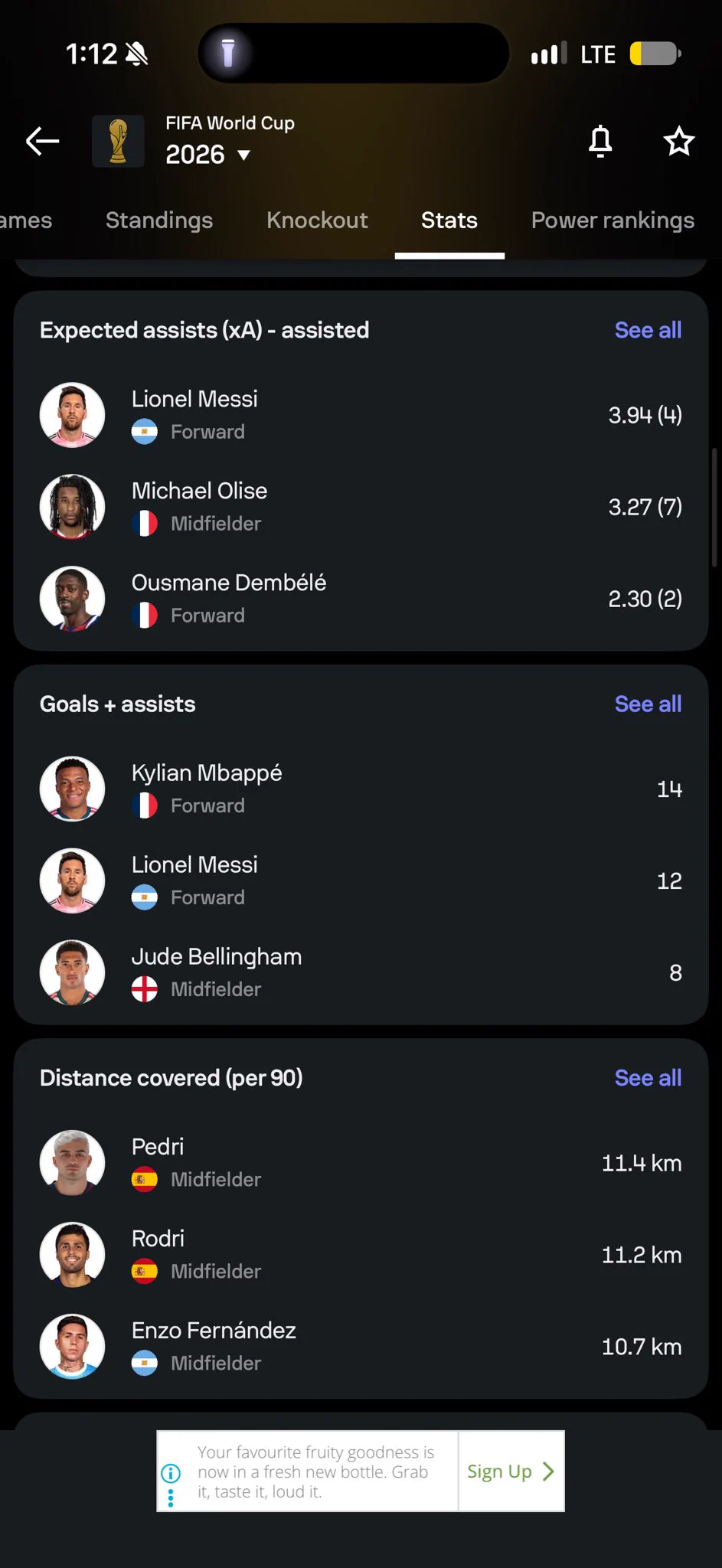Image resolution: width=722 pixels, height=1568 pixels.
Task: Open Michael Olise's avatar photo
Action: click(72, 507)
